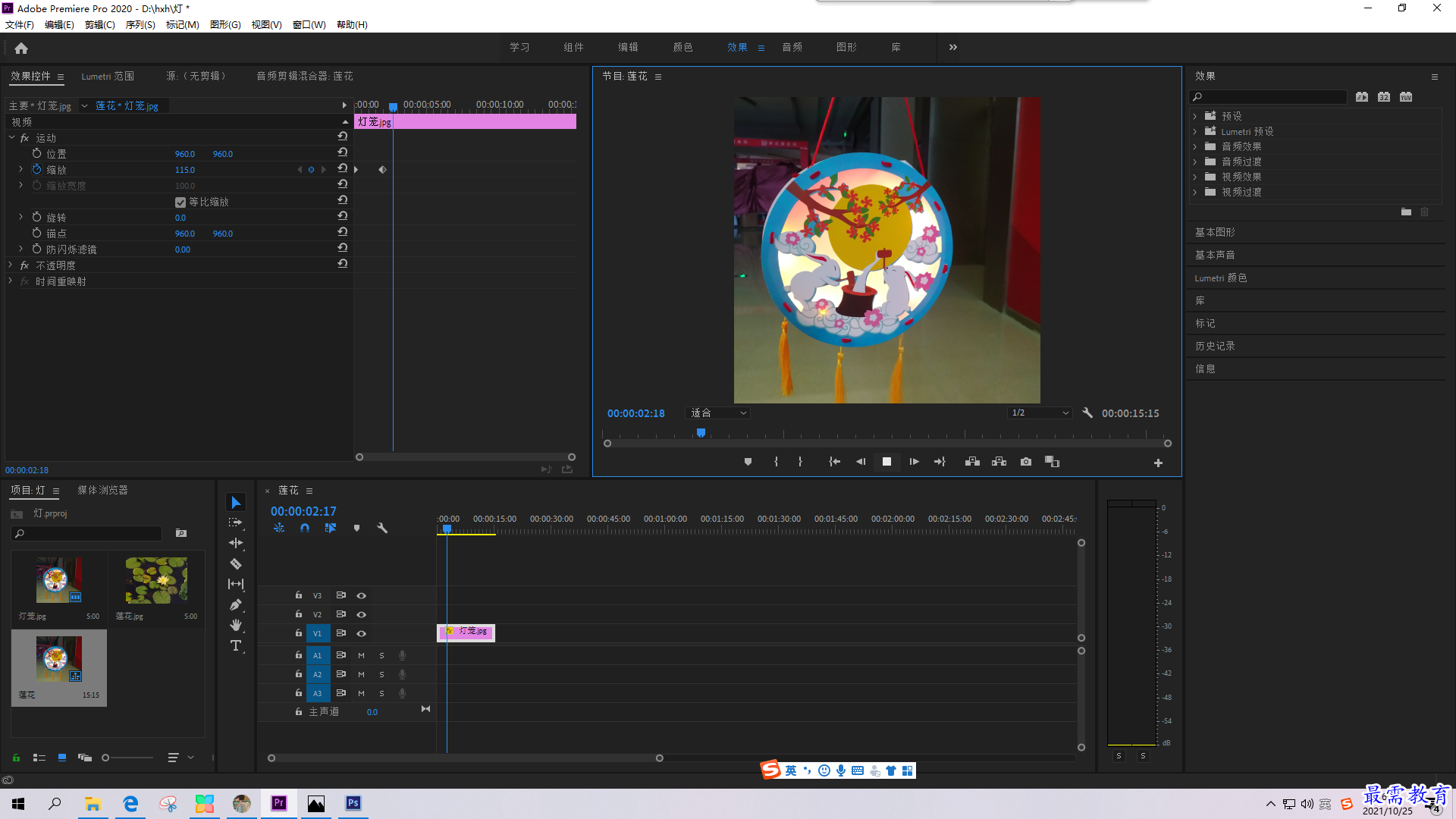Toggle V2 track output eye
The height and width of the screenshot is (819, 1456).
point(362,614)
